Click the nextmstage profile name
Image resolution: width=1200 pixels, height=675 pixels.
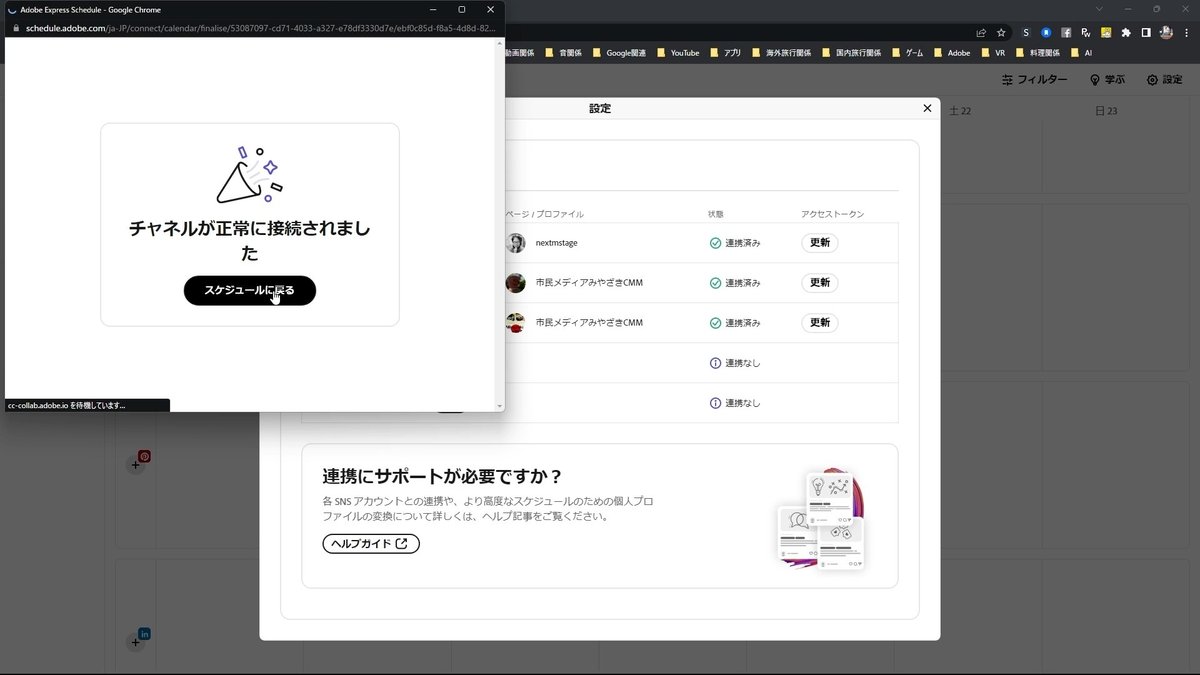[556, 243]
